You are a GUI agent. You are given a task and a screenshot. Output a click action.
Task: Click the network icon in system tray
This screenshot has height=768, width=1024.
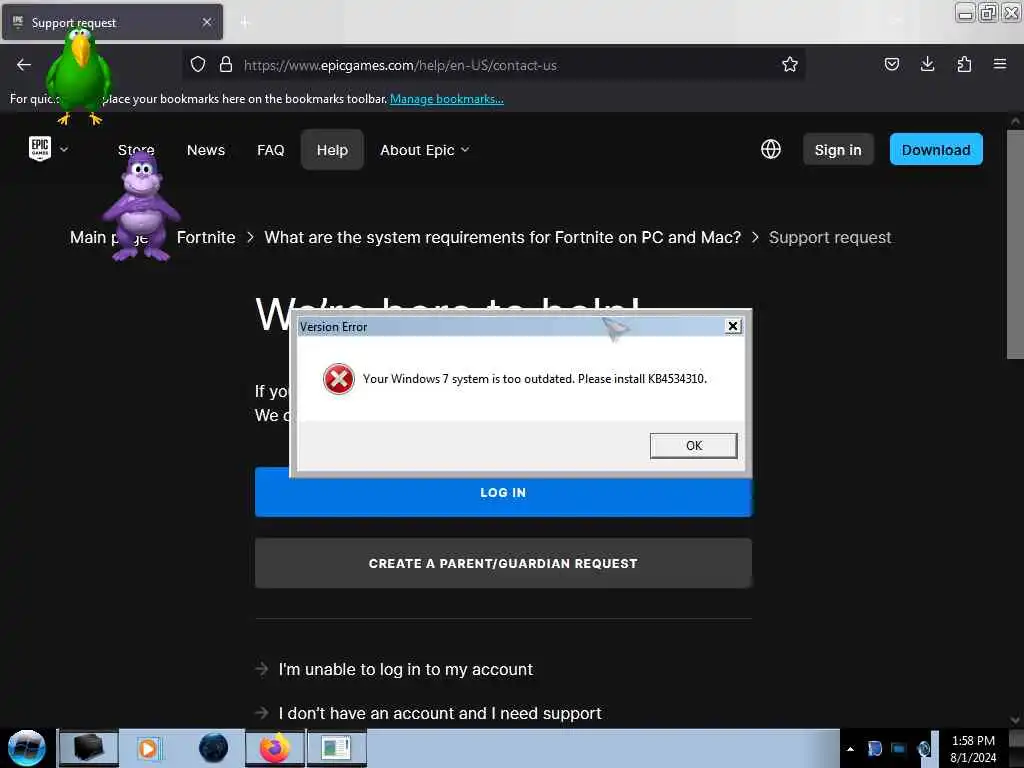click(x=899, y=749)
